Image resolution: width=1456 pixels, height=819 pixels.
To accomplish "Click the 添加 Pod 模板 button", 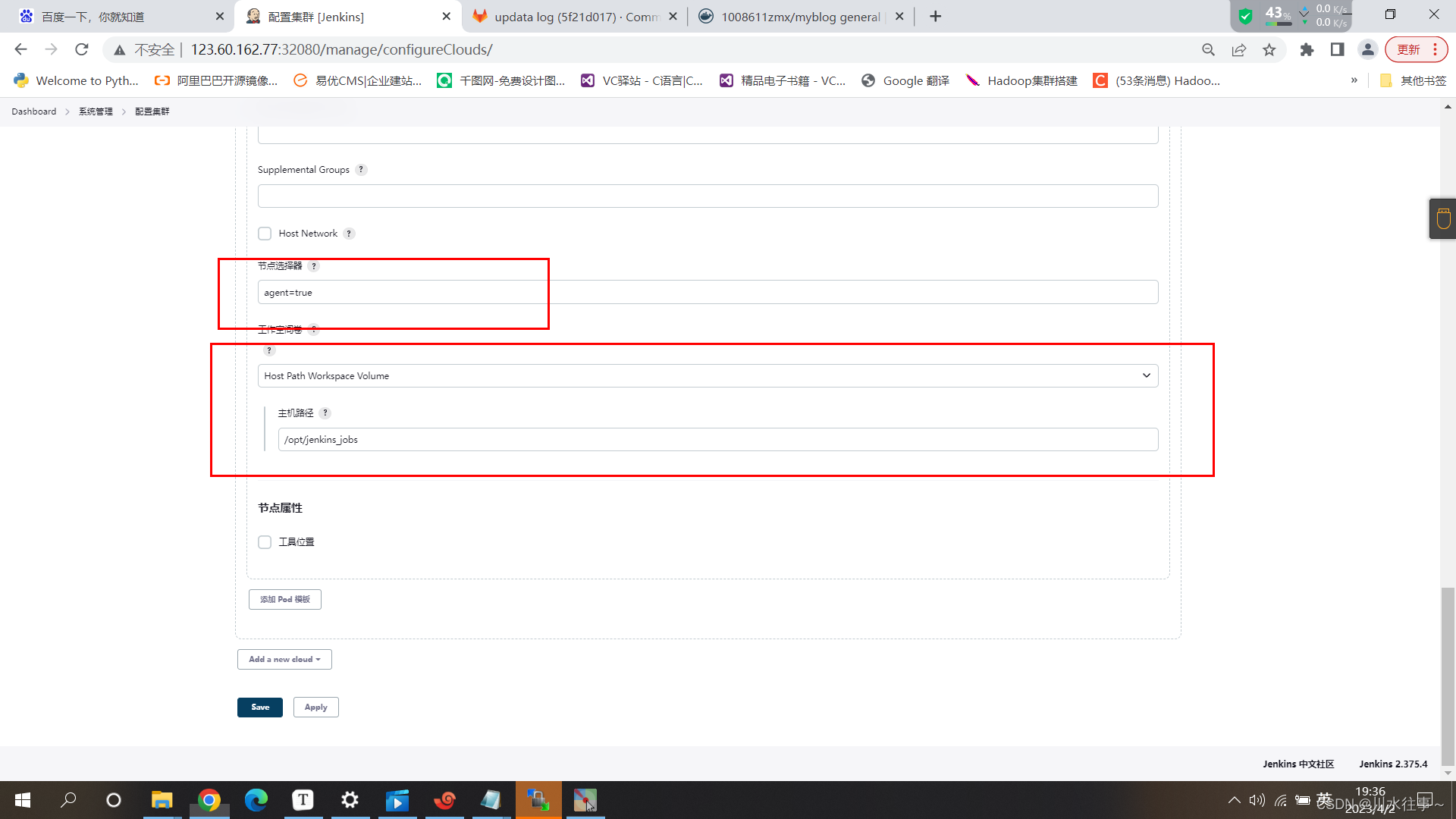I will click(x=285, y=600).
